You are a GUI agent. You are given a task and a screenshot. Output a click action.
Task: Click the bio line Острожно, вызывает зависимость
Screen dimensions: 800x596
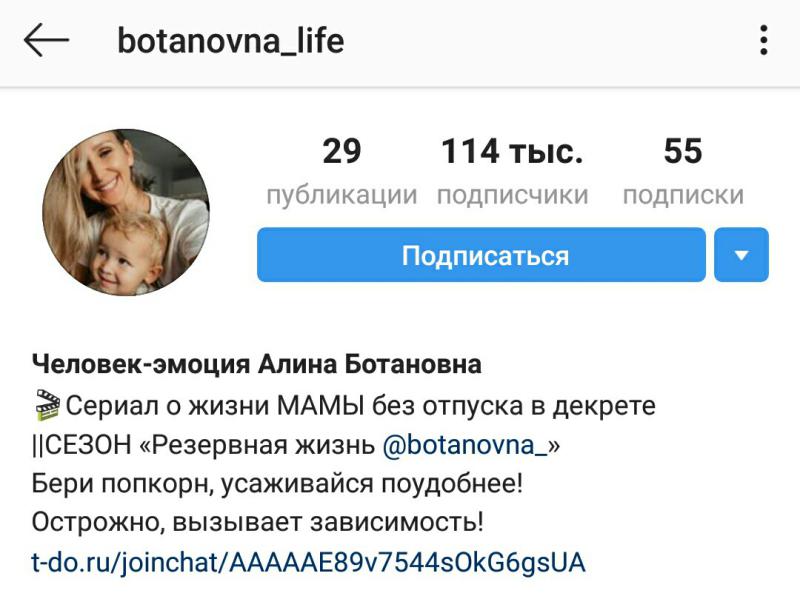257,522
